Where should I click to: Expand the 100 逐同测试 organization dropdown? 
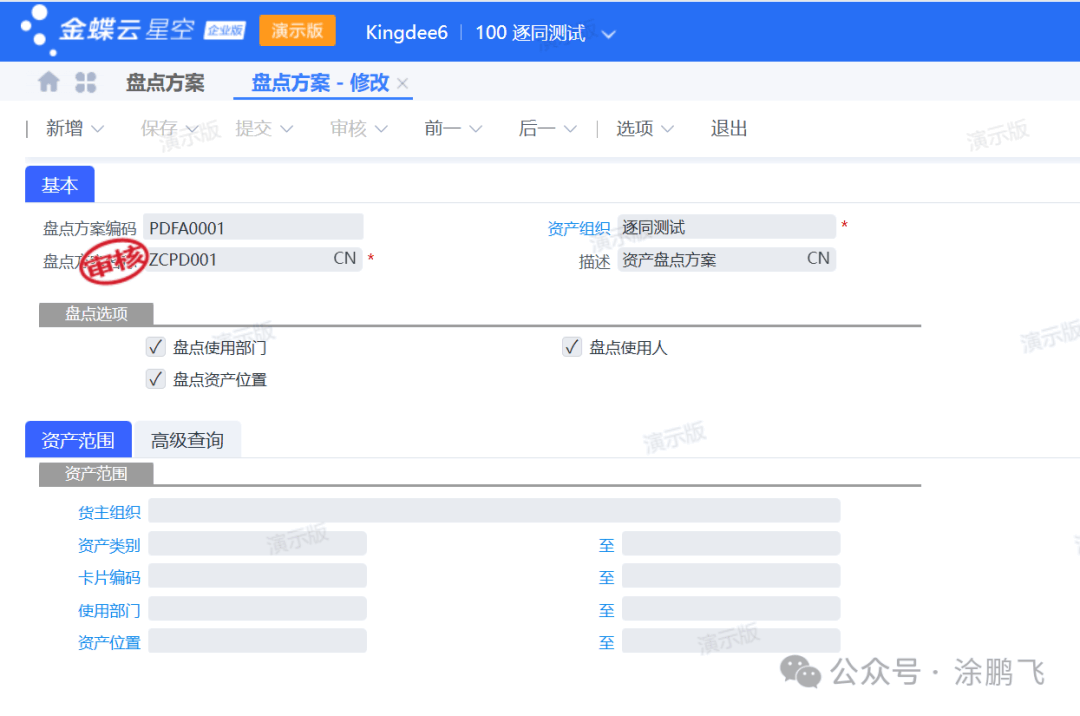click(608, 34)
